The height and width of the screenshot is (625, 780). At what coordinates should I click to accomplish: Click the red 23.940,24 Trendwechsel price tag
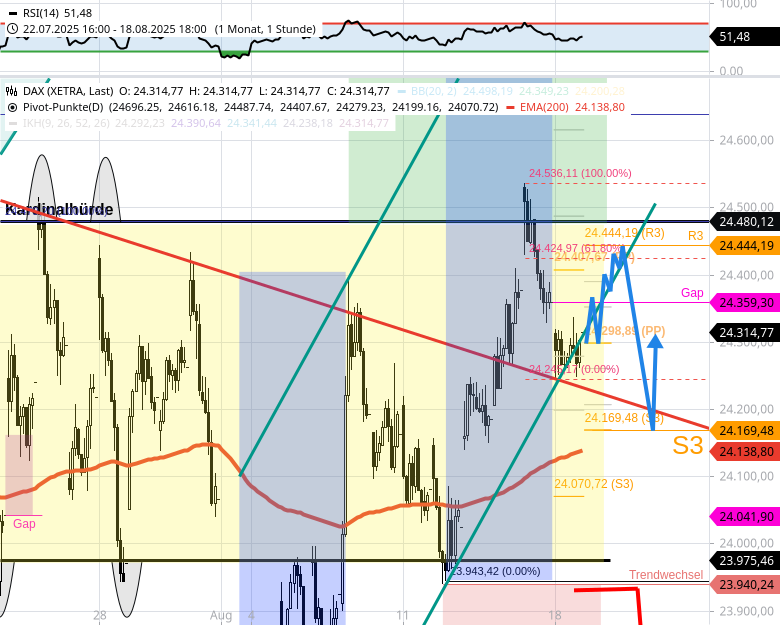point(745,584)
